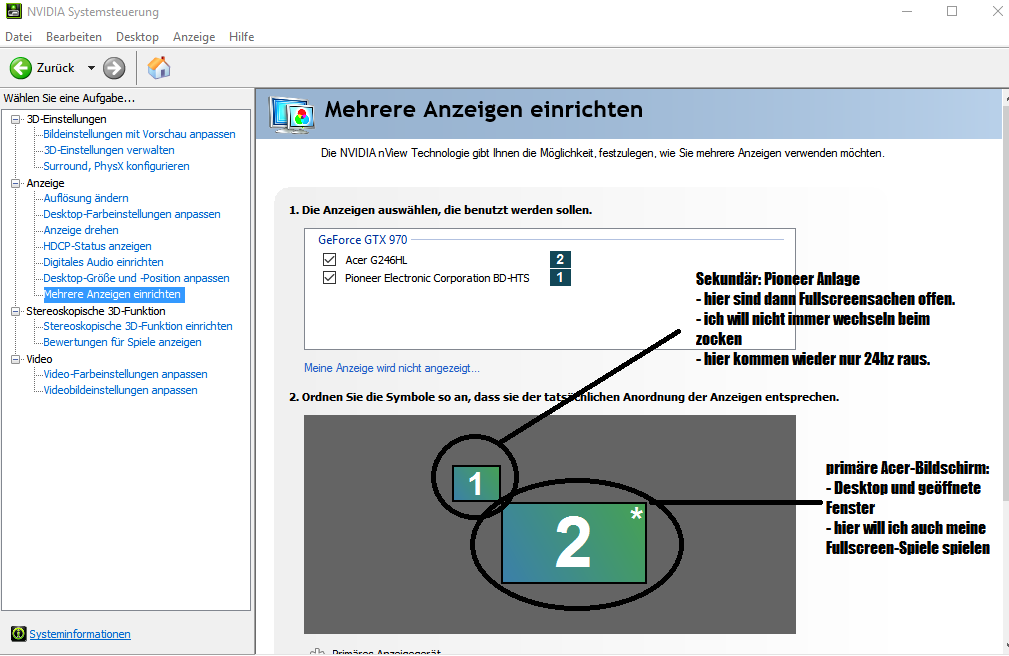Screen dimensions: 1009x656
Task: Click the GeForce GTX 970 group label
Action: (362, 239)
